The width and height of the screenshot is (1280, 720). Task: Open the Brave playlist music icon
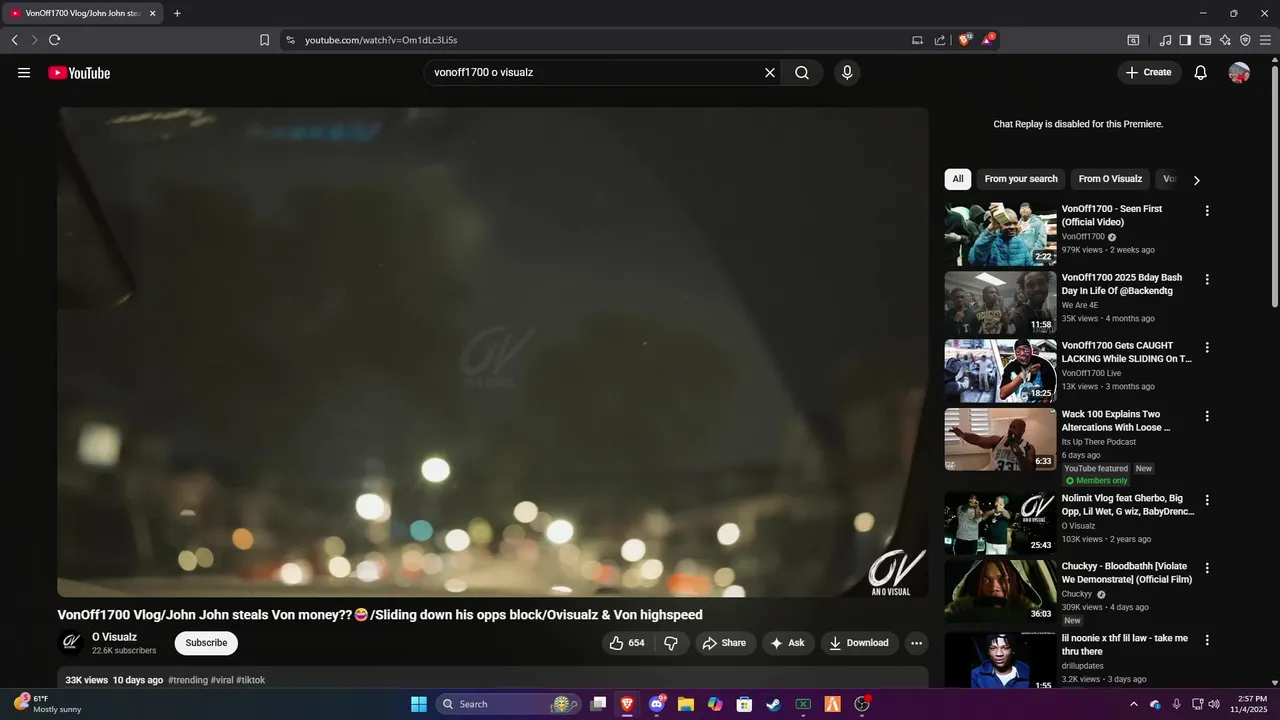(x=1165, y=40)
